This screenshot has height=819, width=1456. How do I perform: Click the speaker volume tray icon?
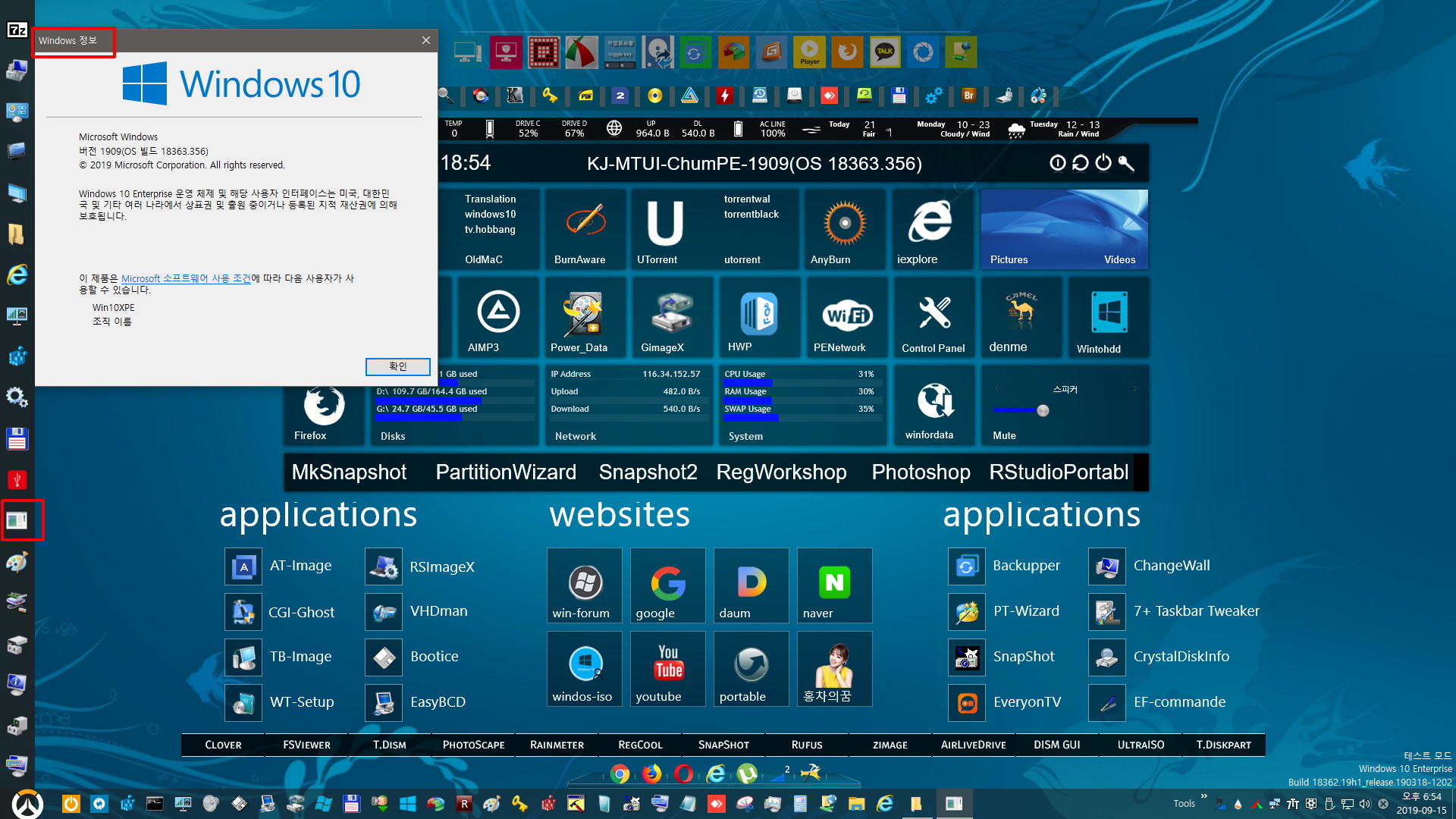point(1364,804)
